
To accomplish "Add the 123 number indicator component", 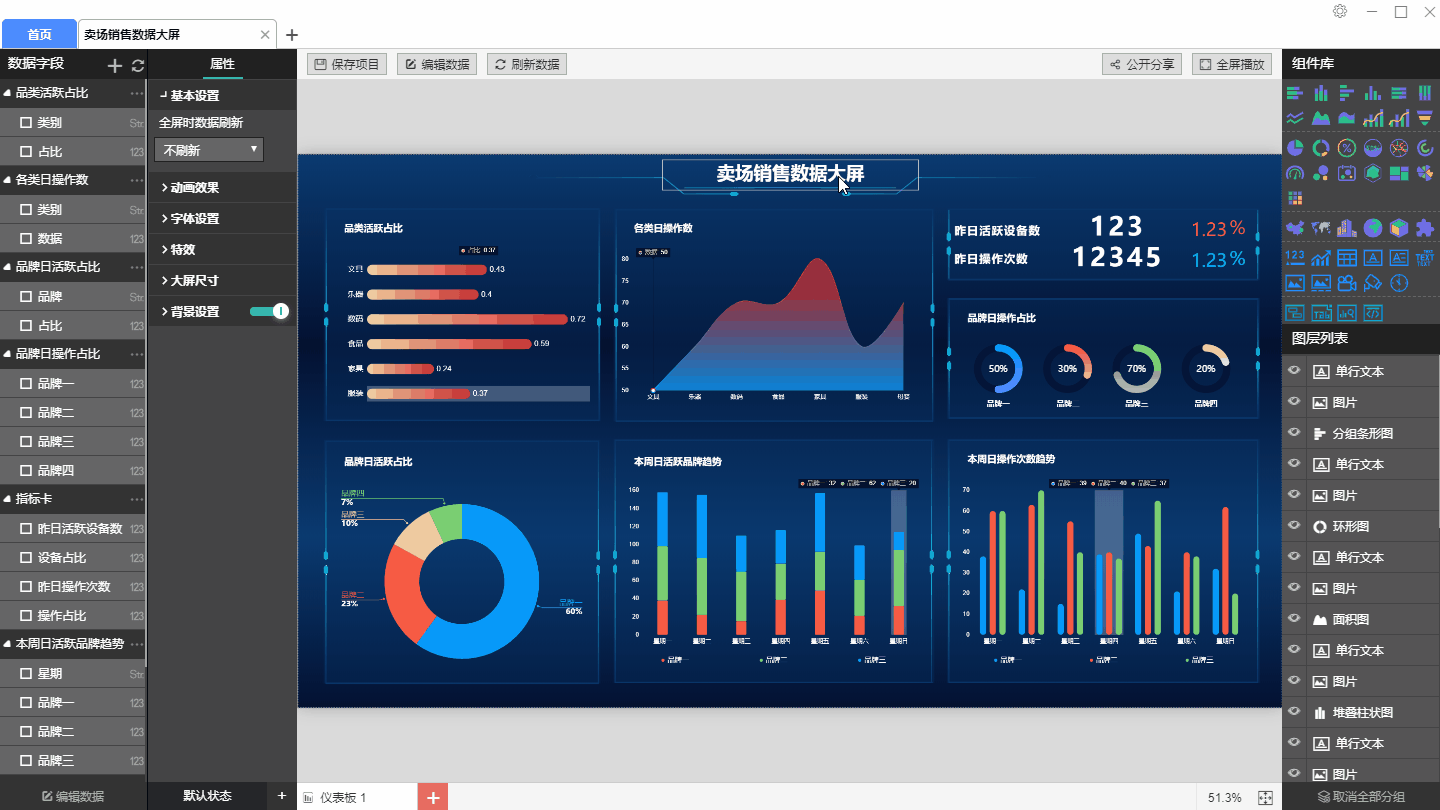I will click(x=1295, y=257).
